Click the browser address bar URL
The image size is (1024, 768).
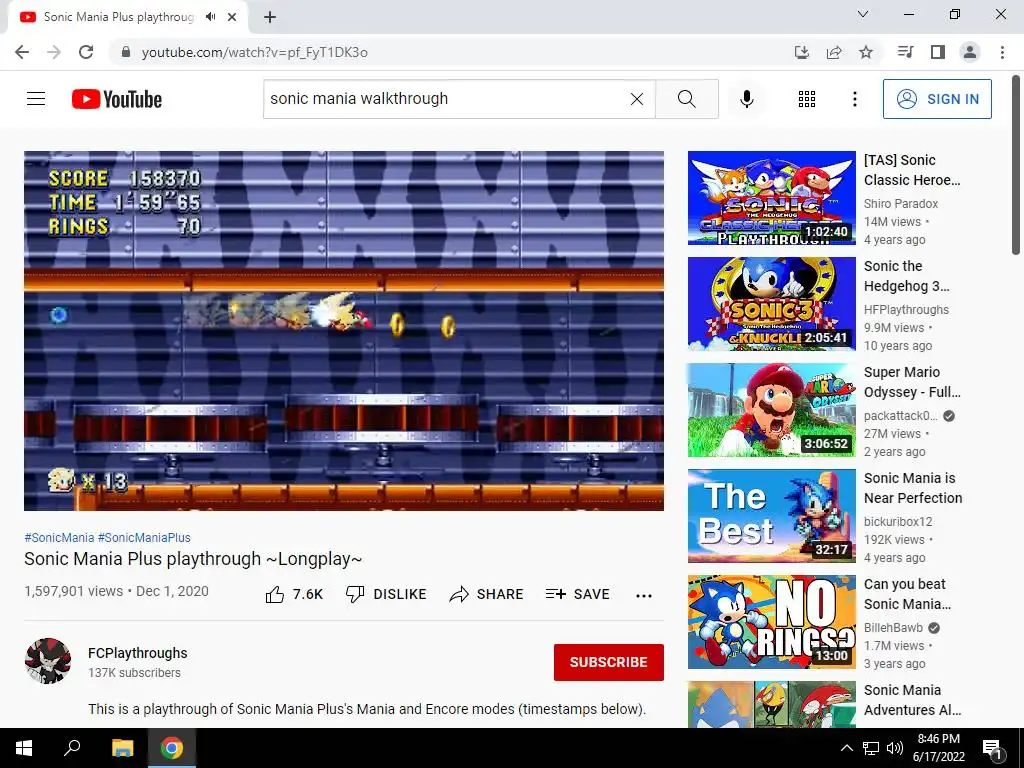[255, 52]
